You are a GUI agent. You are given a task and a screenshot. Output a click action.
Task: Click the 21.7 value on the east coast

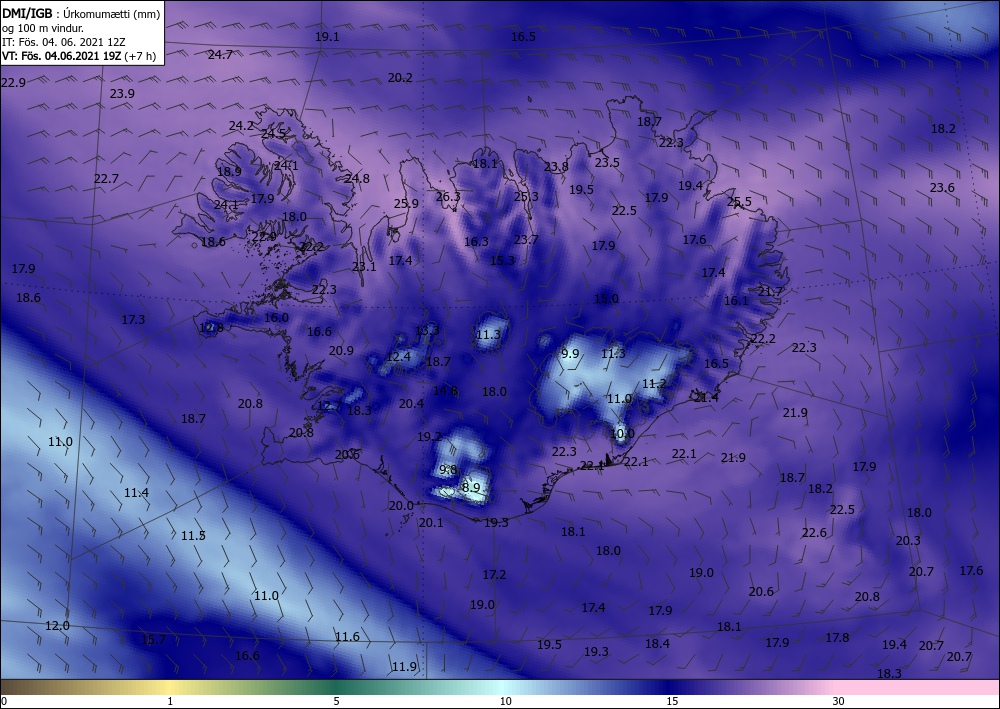click(769, 291)
